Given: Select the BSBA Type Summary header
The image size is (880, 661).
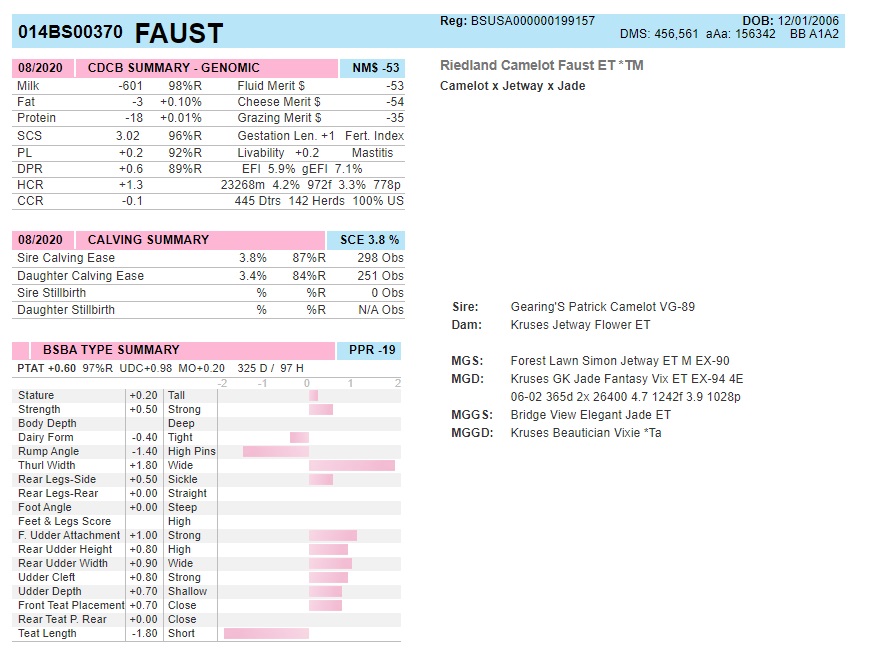Looking at the screenshot, I should coord(110,350).
